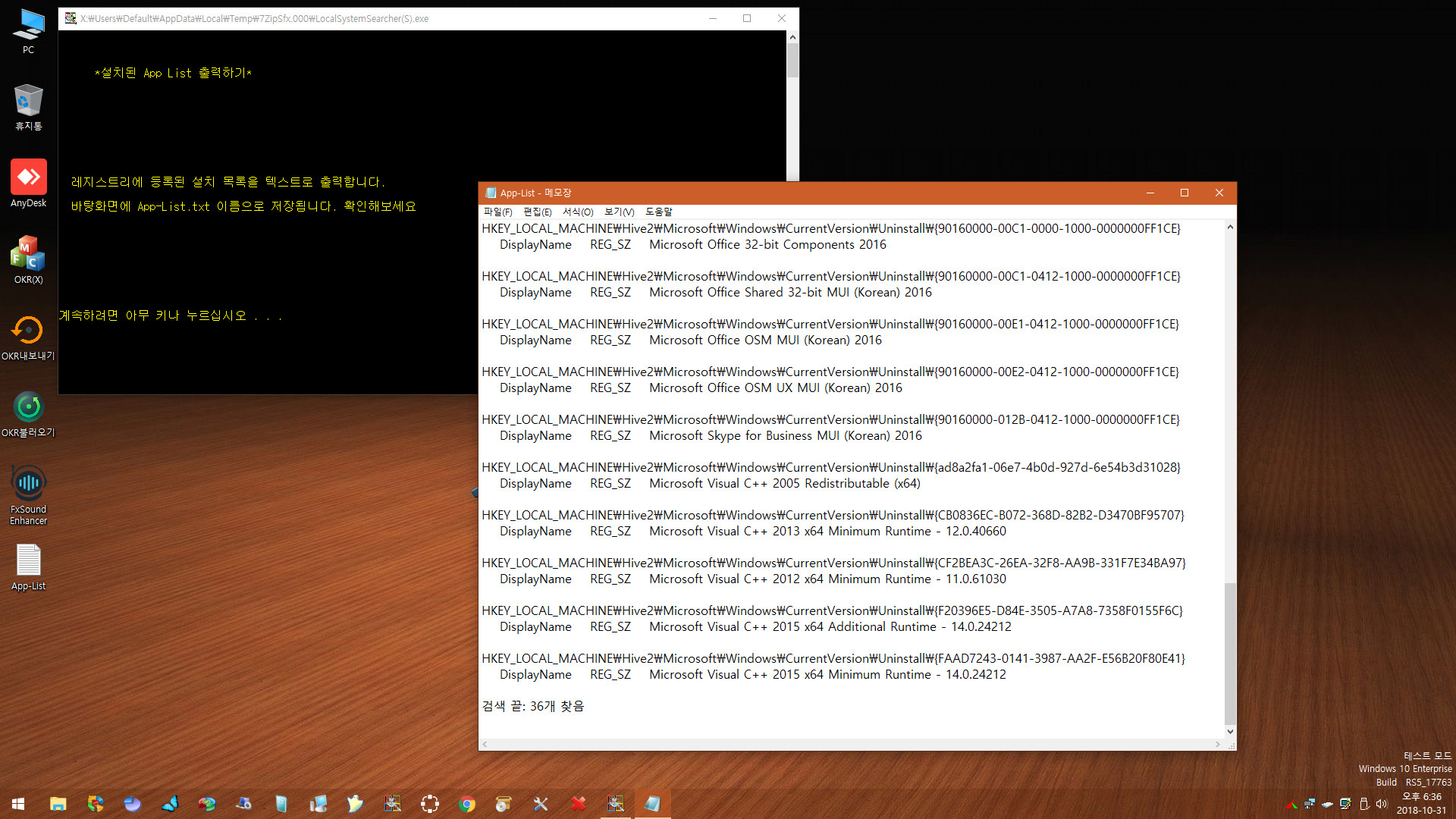Image resolution: width=1456 pixels, height=819 pixels.
Task: Click the box with CD taskbar icon
Action: click(x=504, y=804)
